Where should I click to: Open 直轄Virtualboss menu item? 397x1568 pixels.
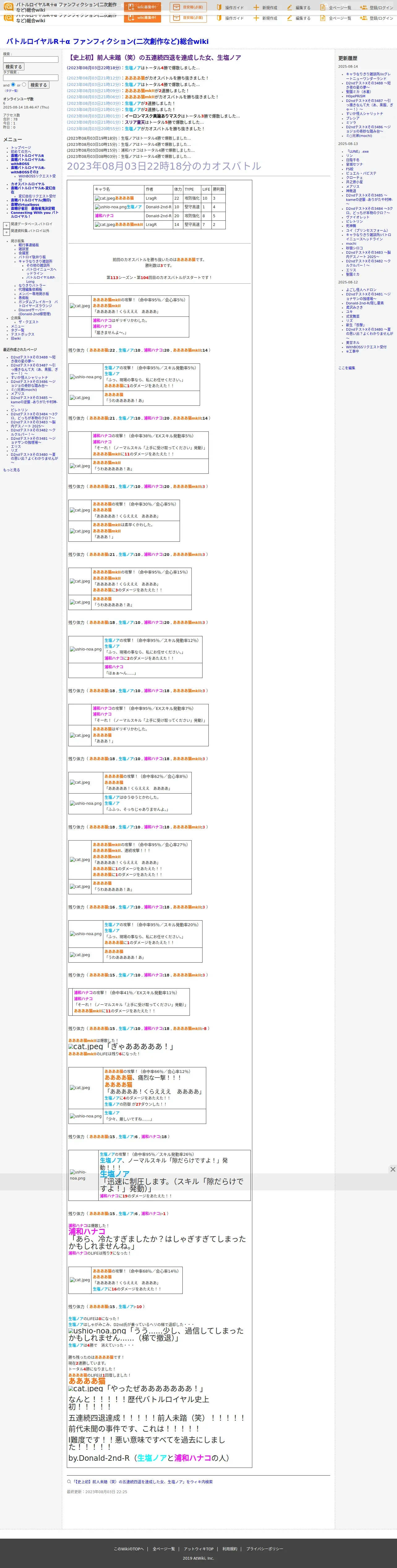(x=25, y=205)
